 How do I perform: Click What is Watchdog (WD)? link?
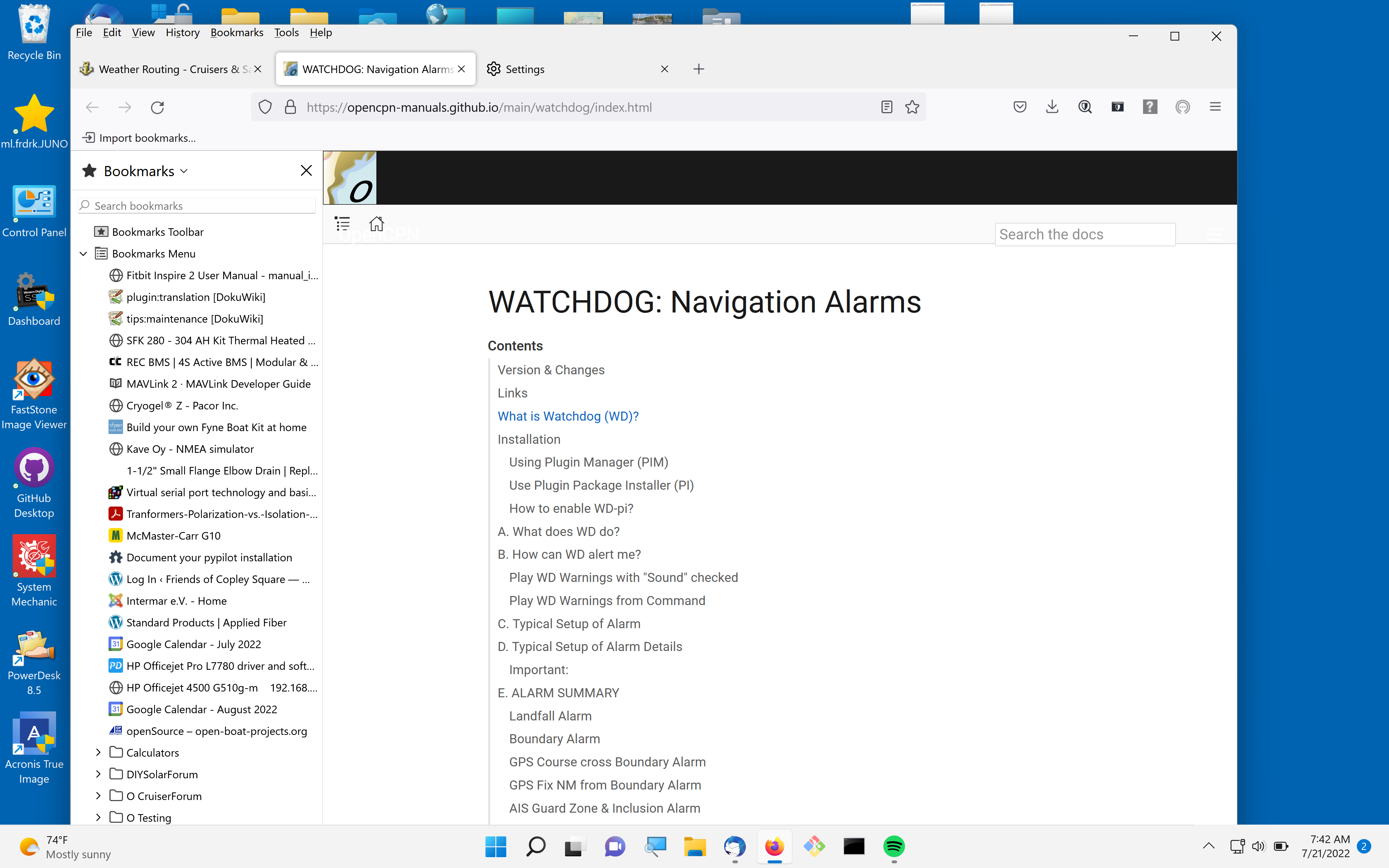[x=568, y=416]
